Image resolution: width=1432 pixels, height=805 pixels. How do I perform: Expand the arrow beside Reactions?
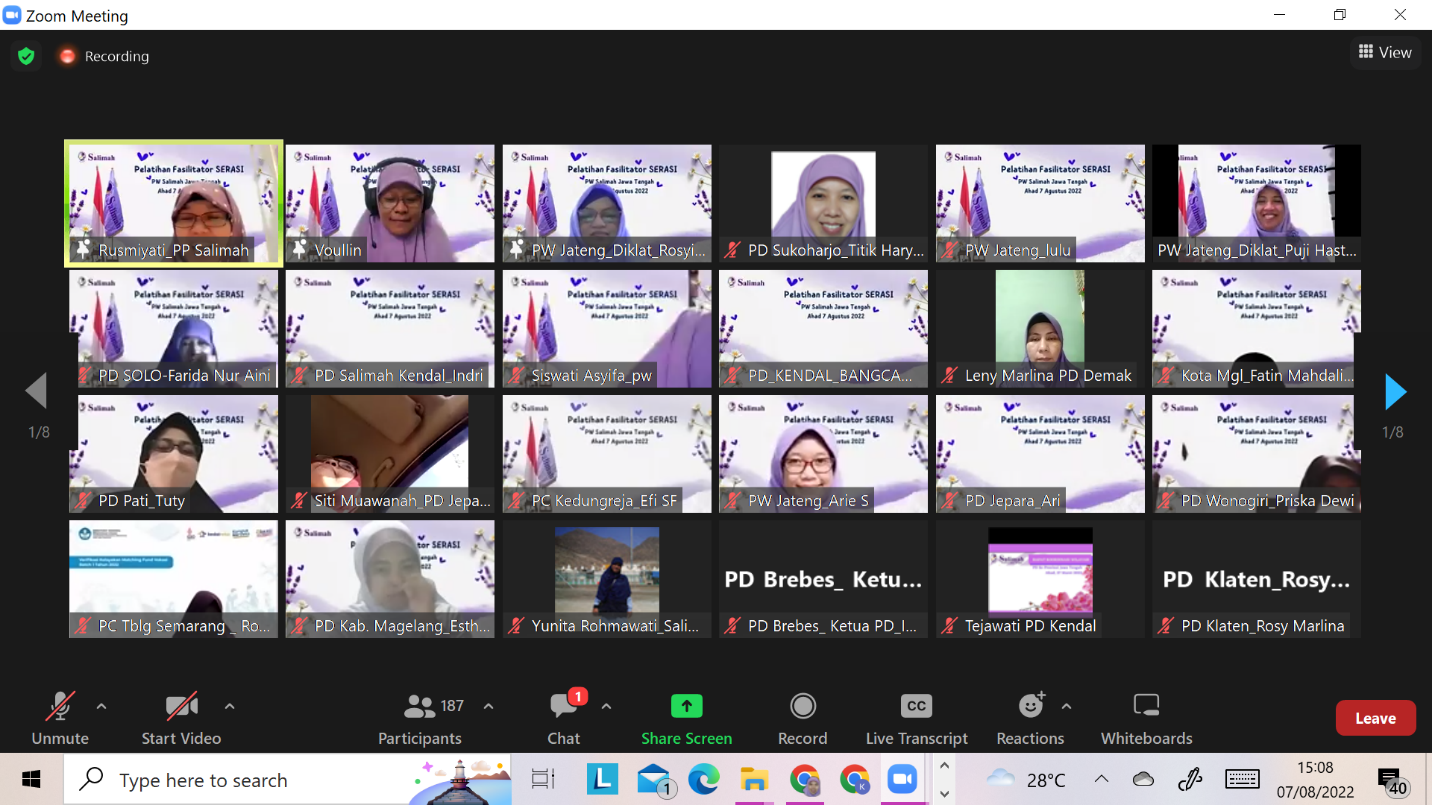(1066, 706)
